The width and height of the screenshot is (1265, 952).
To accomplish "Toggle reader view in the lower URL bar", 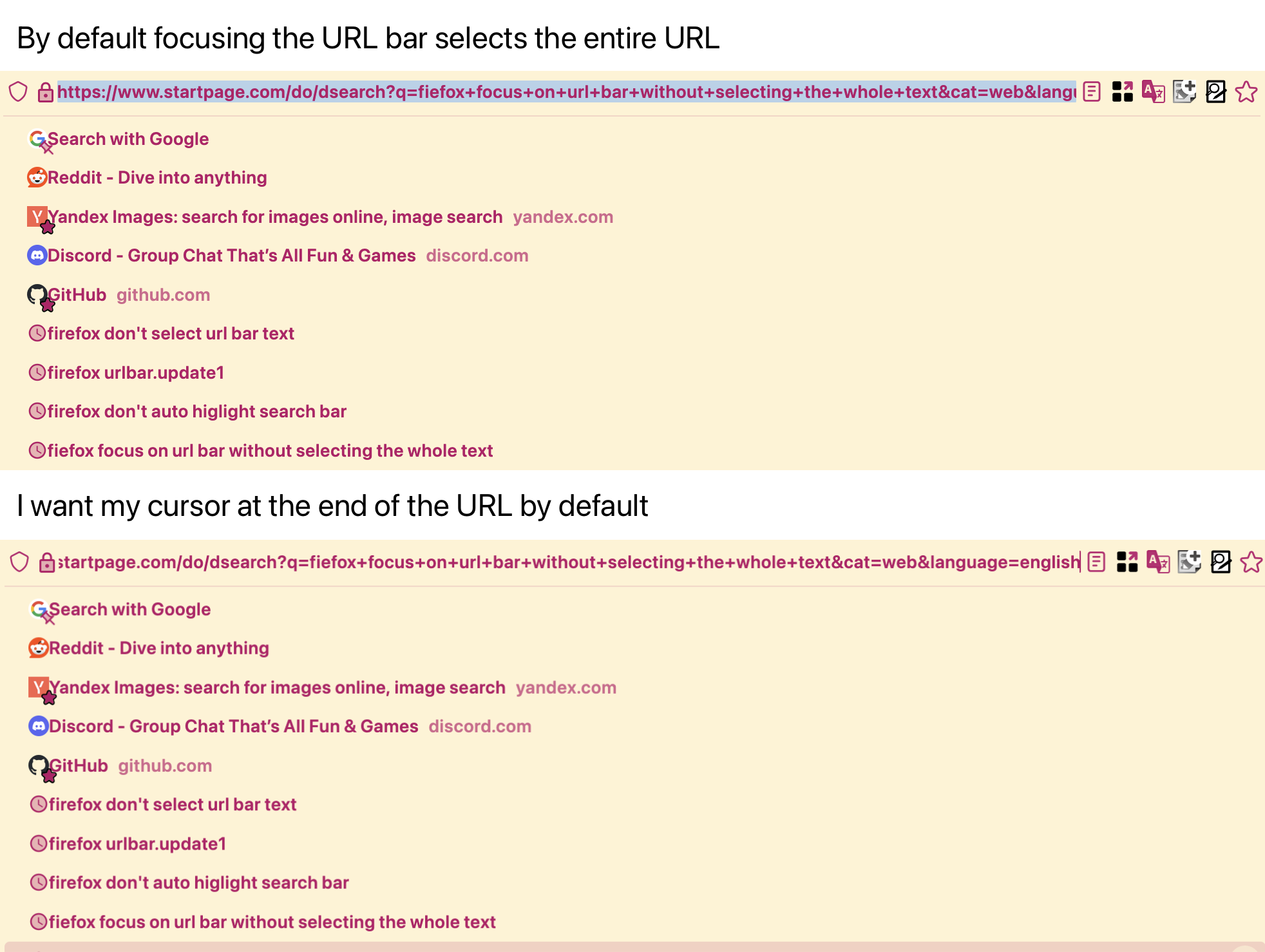I will pyautogui.click(x=1096, y=562).
